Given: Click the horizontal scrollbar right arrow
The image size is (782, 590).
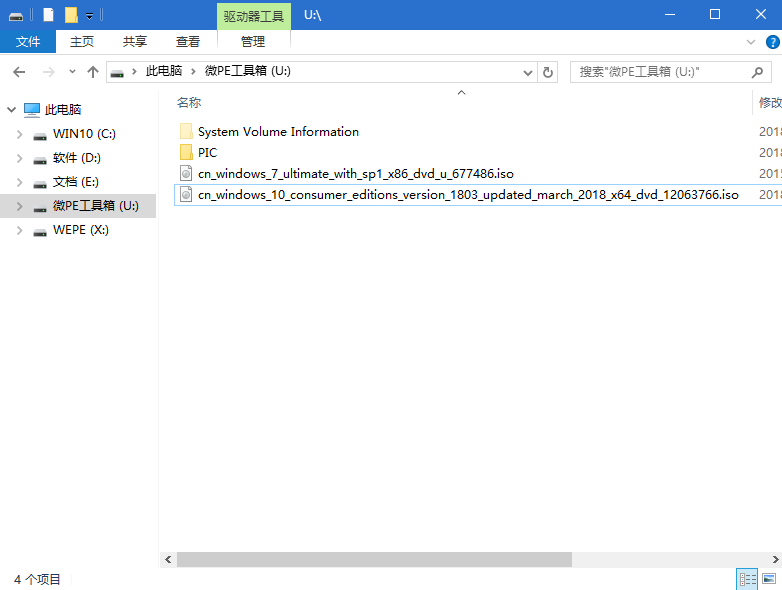Looking at the screenshot, I should (x=776, y=560).
